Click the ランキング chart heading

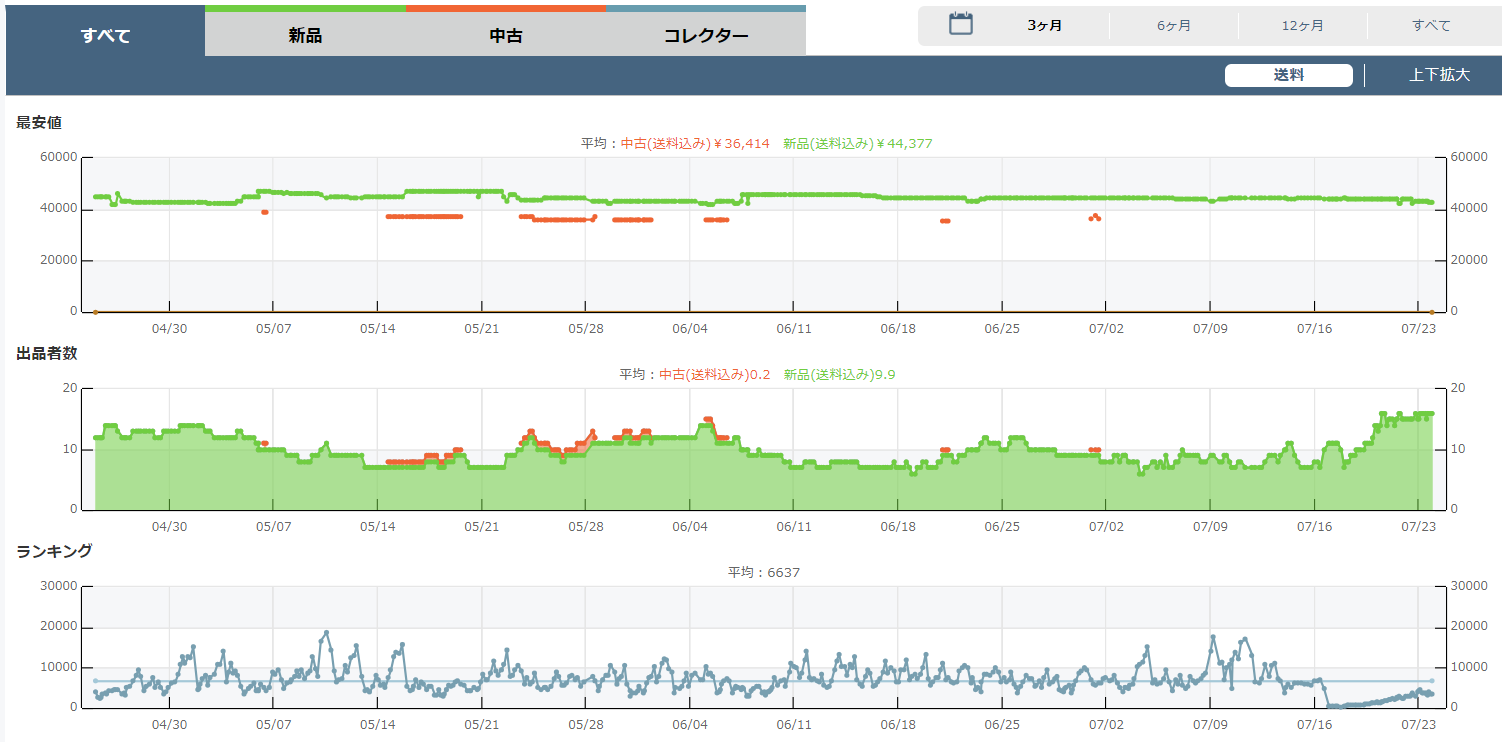point(55,551)
